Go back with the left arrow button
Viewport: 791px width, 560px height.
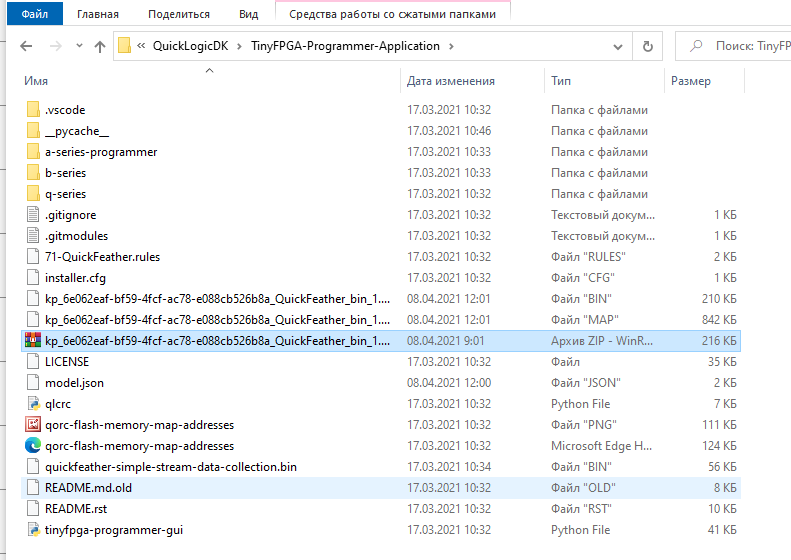coord(26,46)
